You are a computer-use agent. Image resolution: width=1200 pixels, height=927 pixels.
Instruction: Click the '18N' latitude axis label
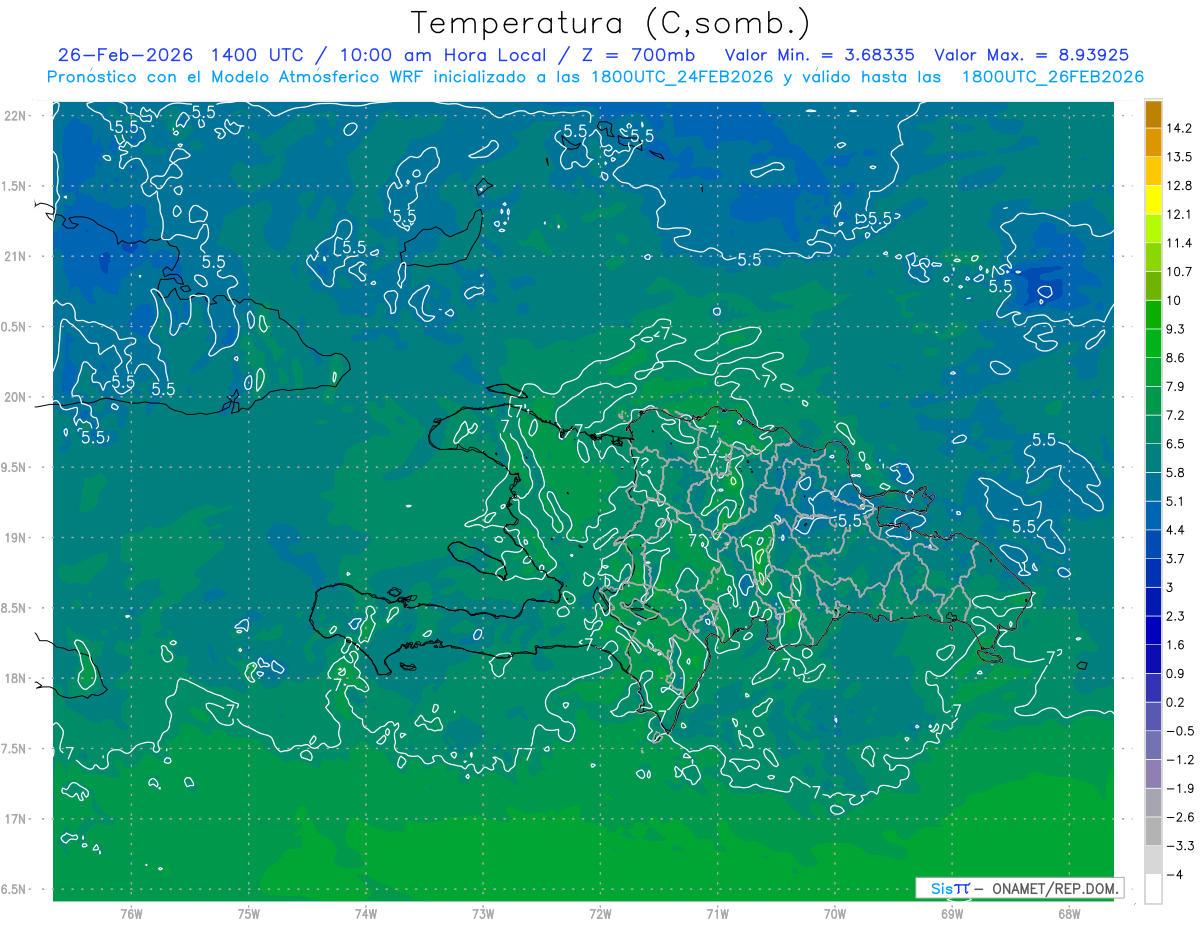click(x=15, y=678)
